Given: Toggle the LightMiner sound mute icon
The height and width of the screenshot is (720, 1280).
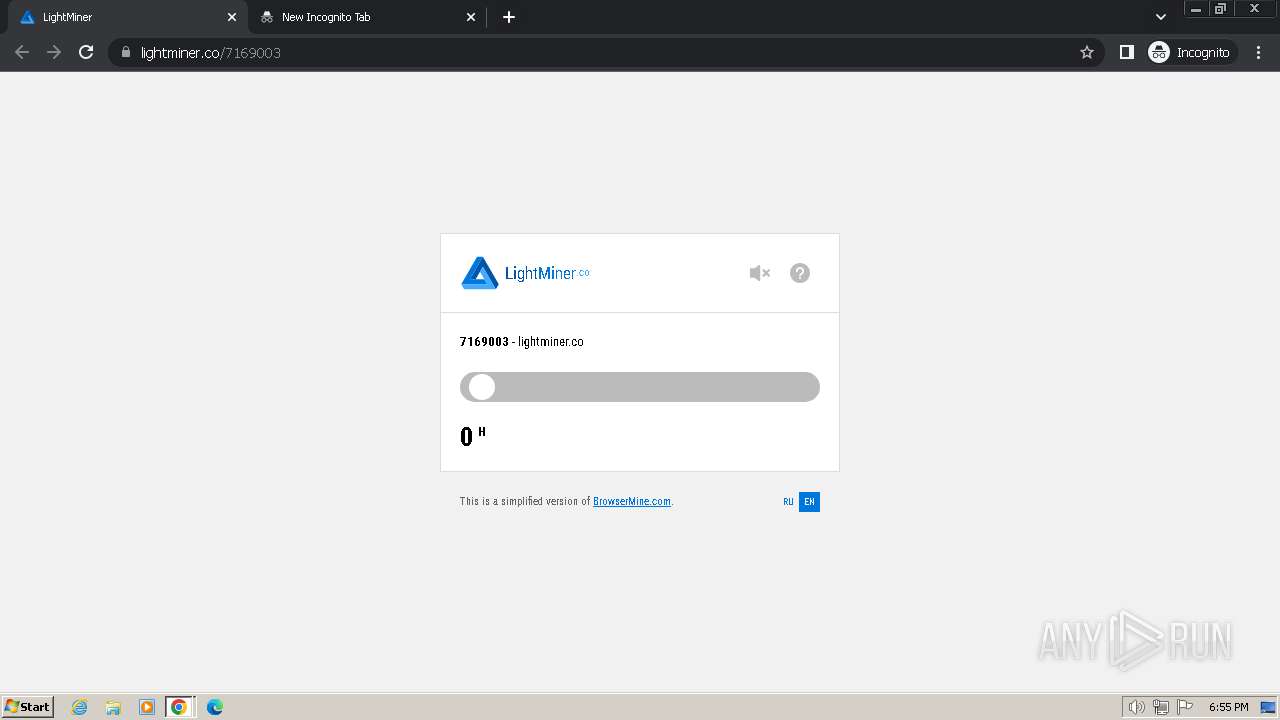Looking at the screenshot, I should 760,273.
